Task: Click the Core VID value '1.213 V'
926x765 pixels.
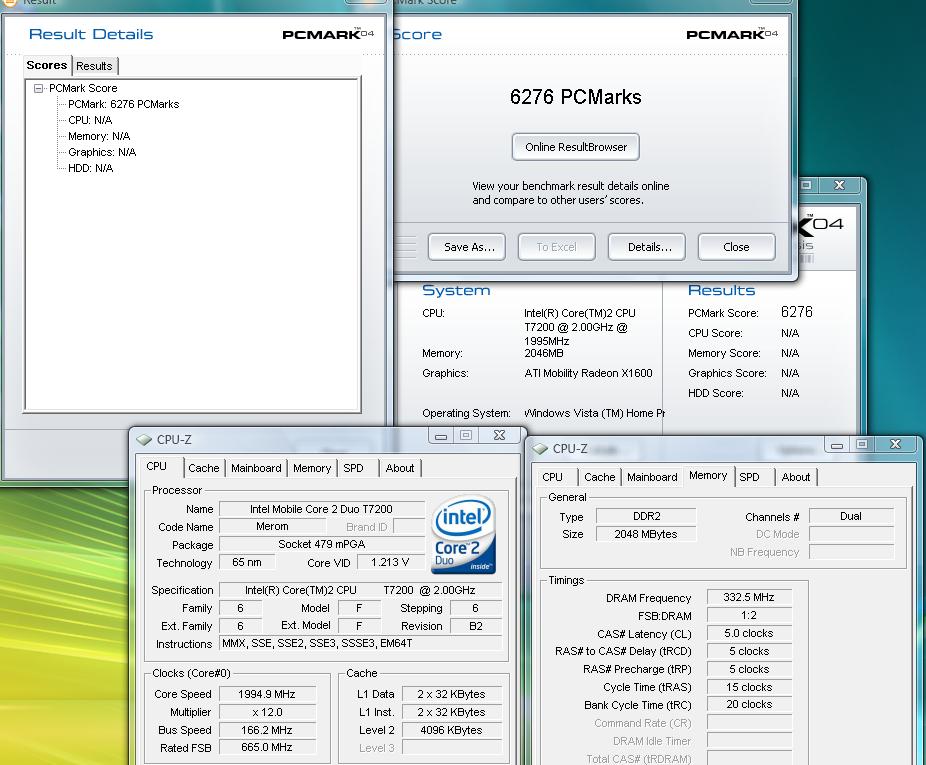Action: pos(390,562)
